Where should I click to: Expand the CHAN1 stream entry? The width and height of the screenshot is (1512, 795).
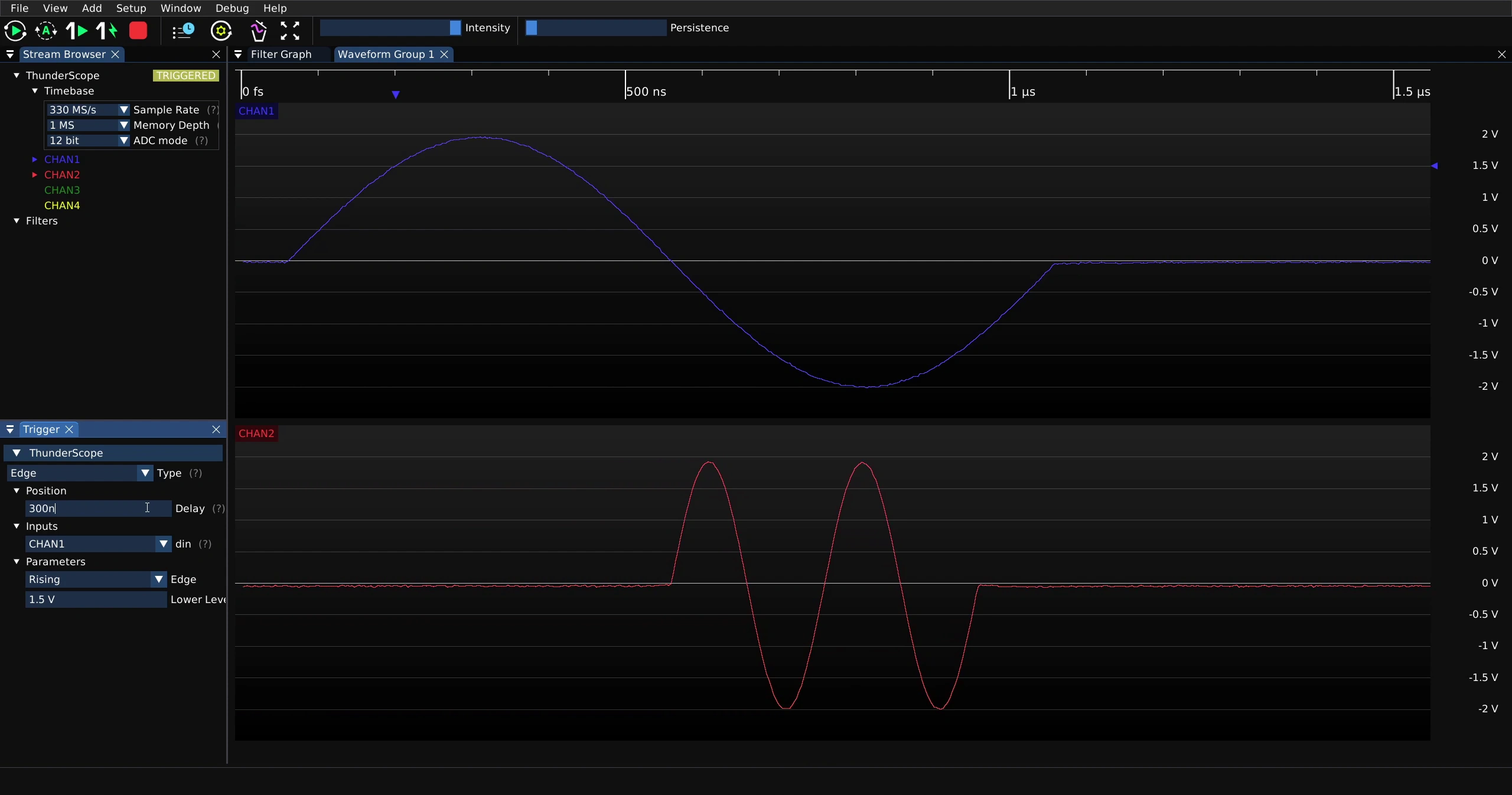pyautogui.click(x=34, y=159)
